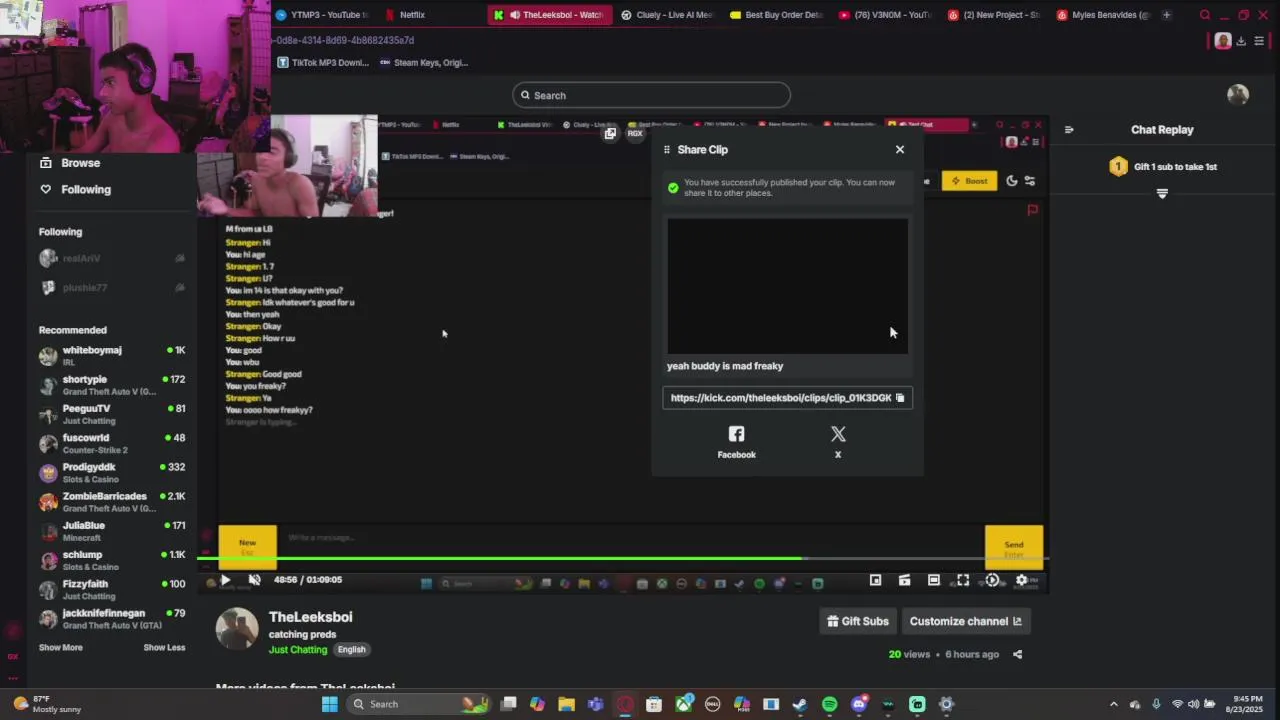This screenshot has height=720, width=1280.
Task: Open schlump channel in sidebar
Action: [x=112, y=560]
